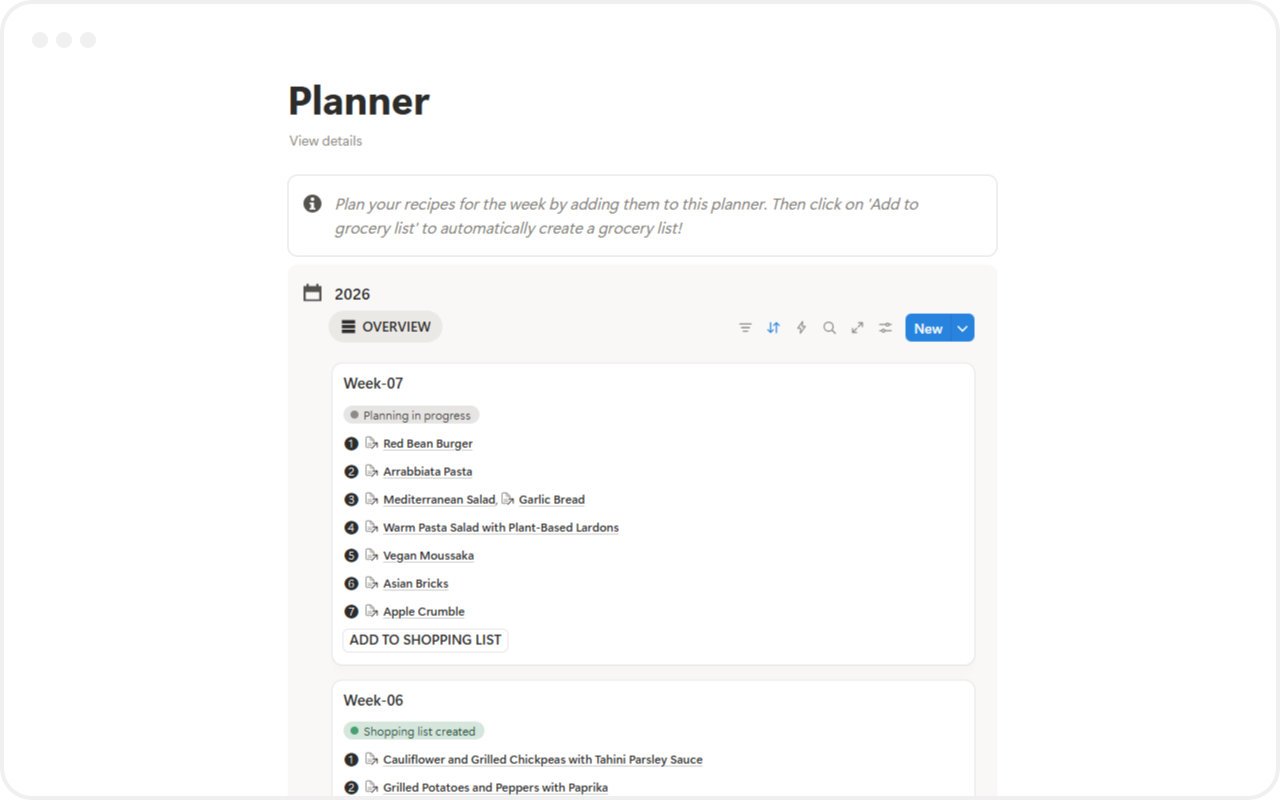The height and width of the screenshot is (800, 1280).
Task: Open automations via the lightning bolt icon
Action: click(801, 328)
